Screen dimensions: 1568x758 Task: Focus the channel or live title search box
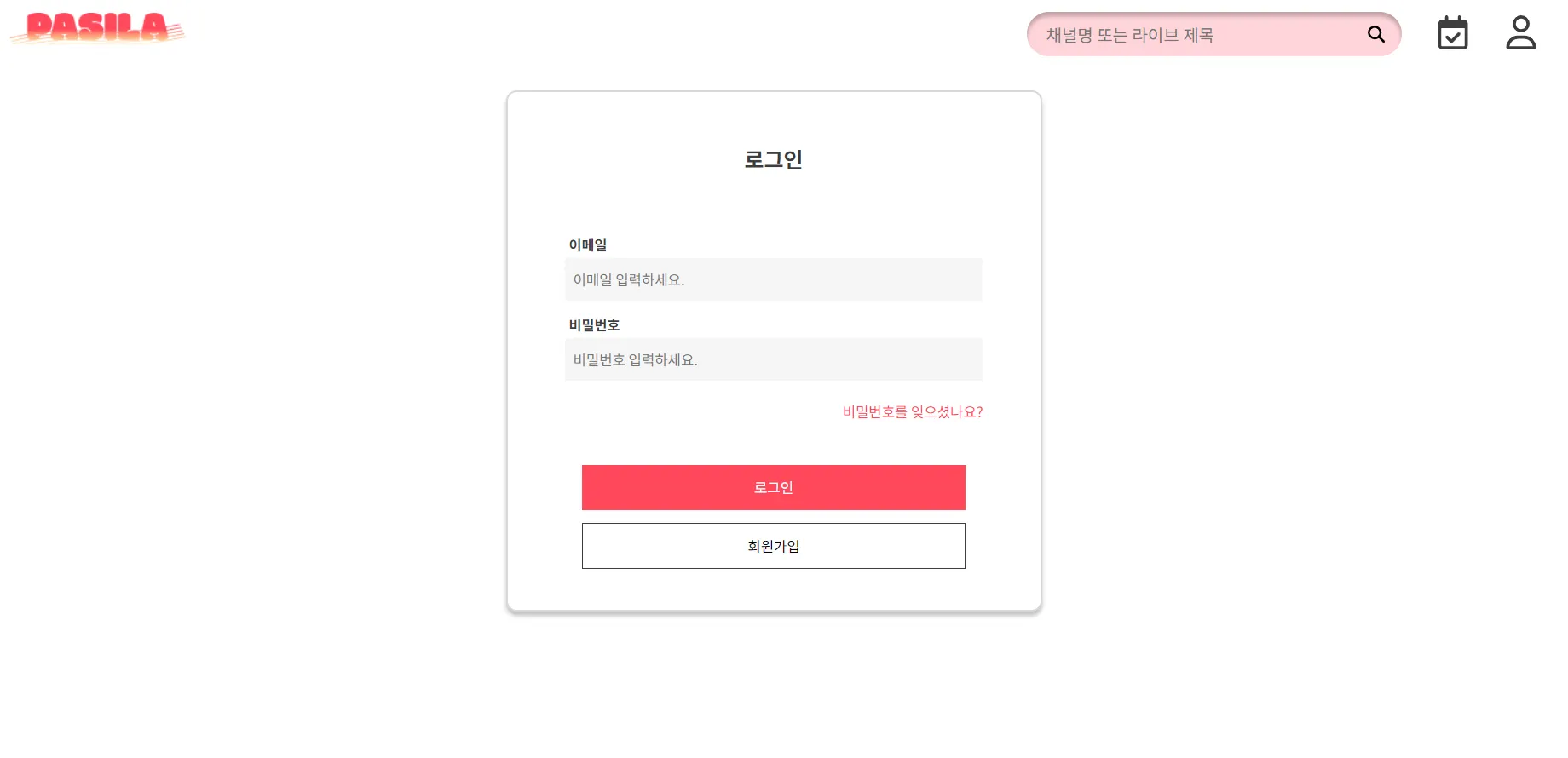(x=1193, y=35)
